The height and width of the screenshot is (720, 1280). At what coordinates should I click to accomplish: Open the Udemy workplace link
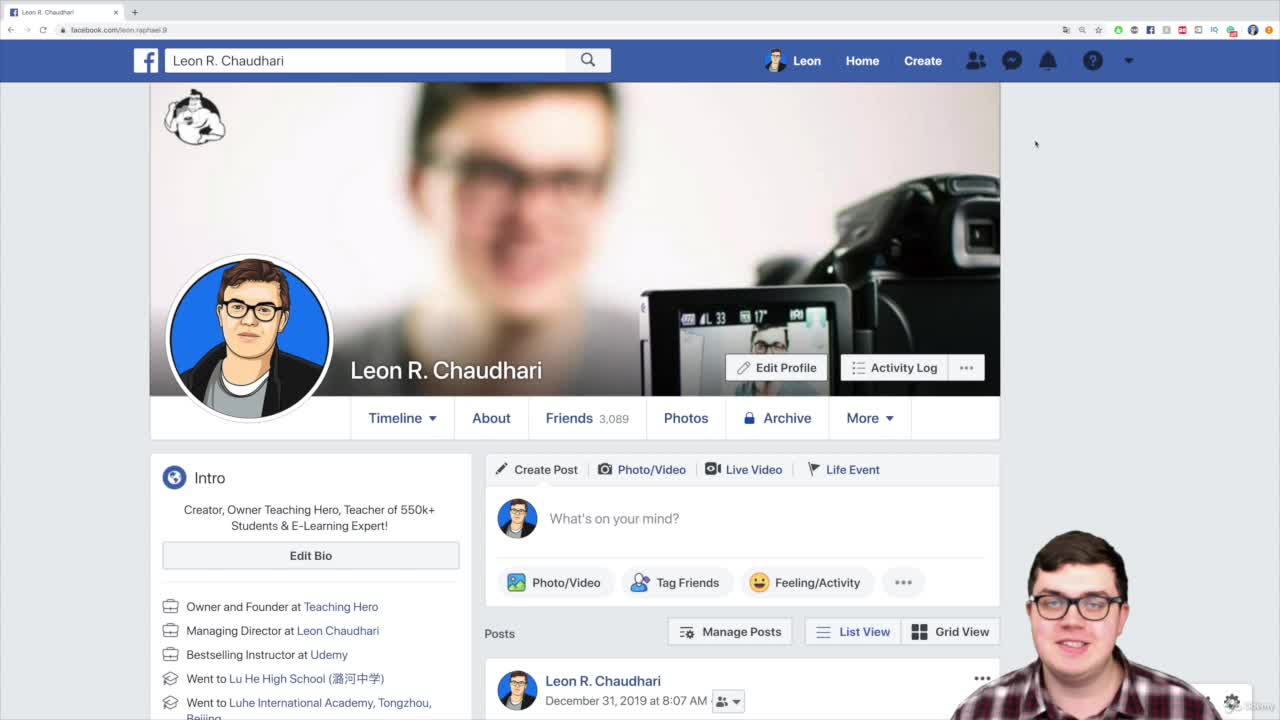coord(329,655)
